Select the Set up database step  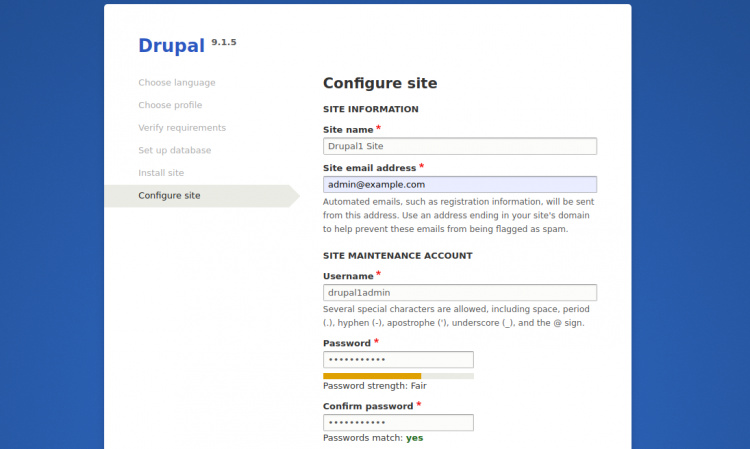pyautogui.click(x=175, y=150)
